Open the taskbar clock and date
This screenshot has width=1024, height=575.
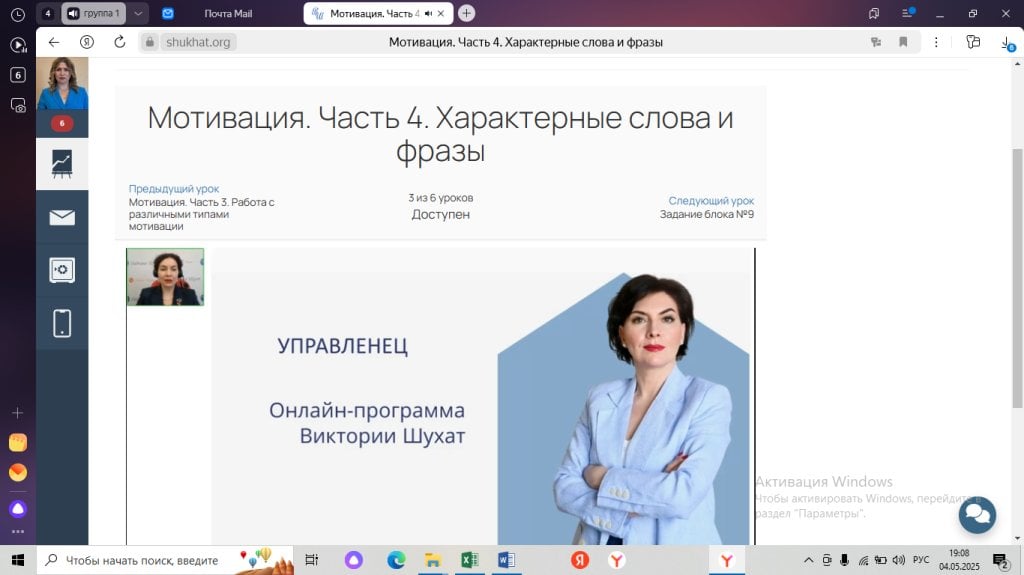(x=959, y=560)
